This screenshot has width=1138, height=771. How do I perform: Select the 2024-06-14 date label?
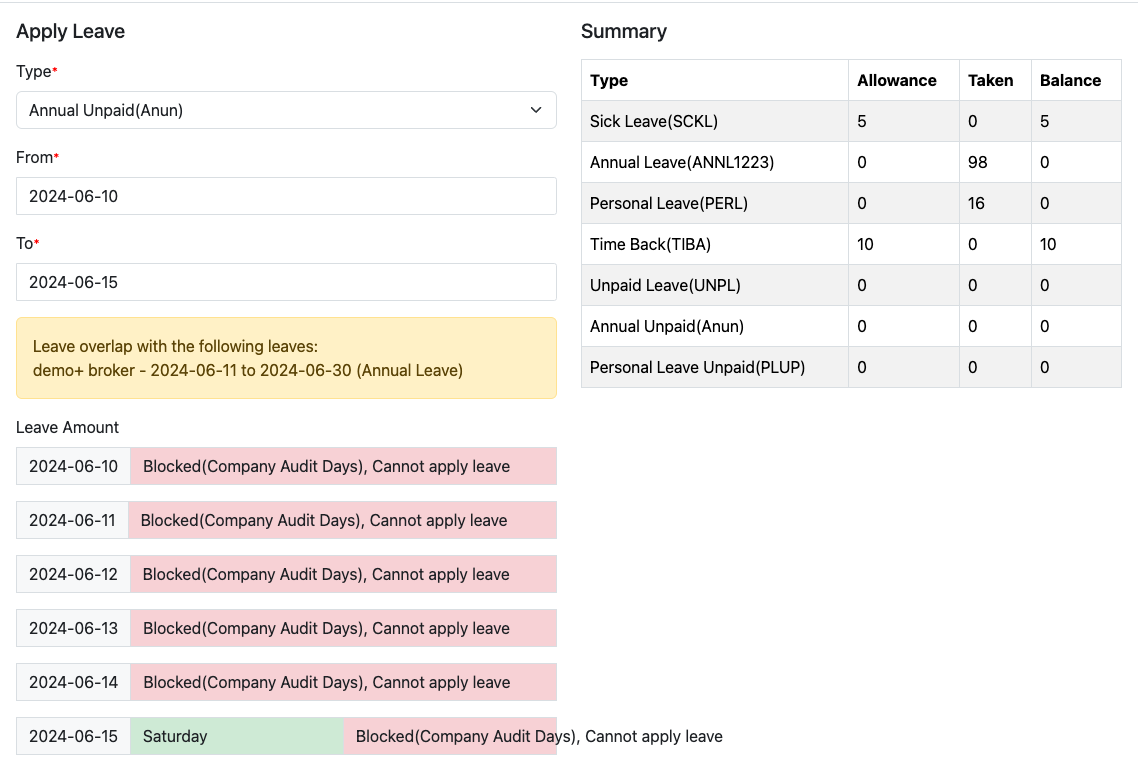click(x=73, y=682)
